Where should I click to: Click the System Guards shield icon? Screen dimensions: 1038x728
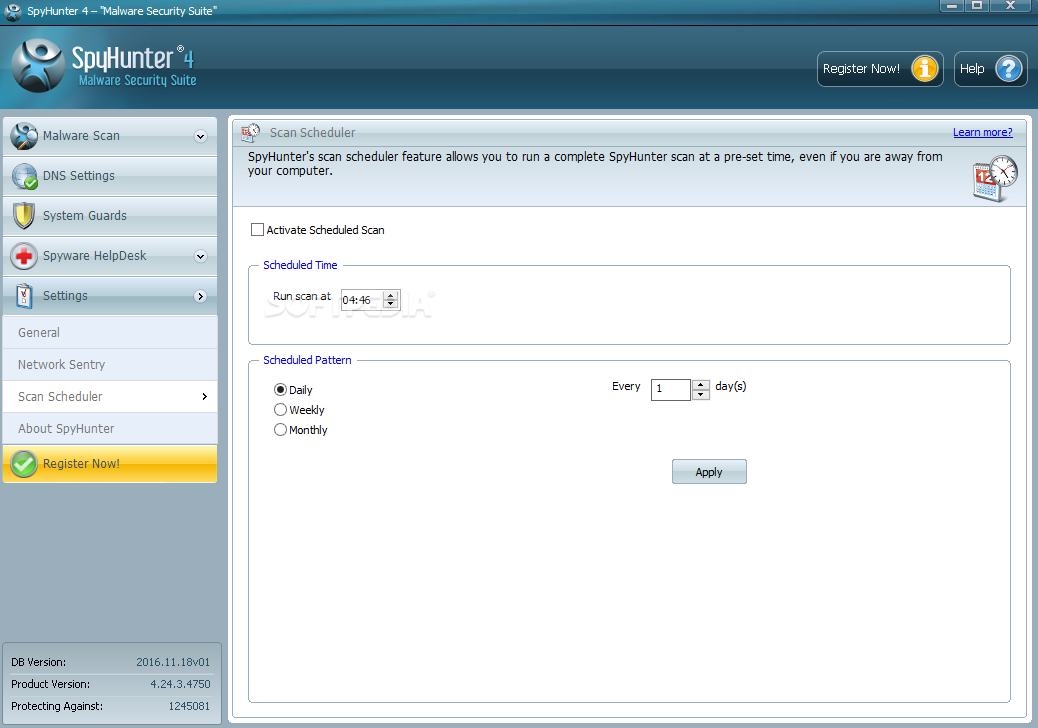click(x=24, y=216)
